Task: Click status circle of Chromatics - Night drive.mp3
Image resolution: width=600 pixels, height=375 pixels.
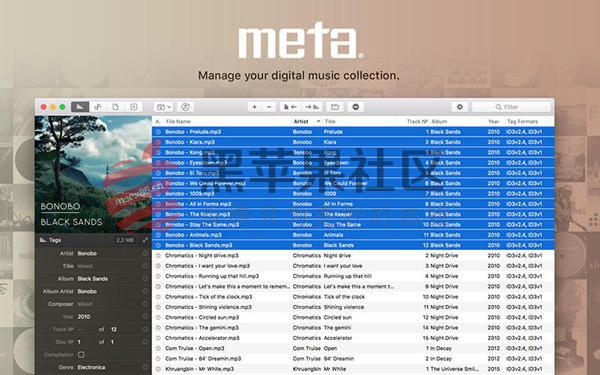Action: coord(158,256)
